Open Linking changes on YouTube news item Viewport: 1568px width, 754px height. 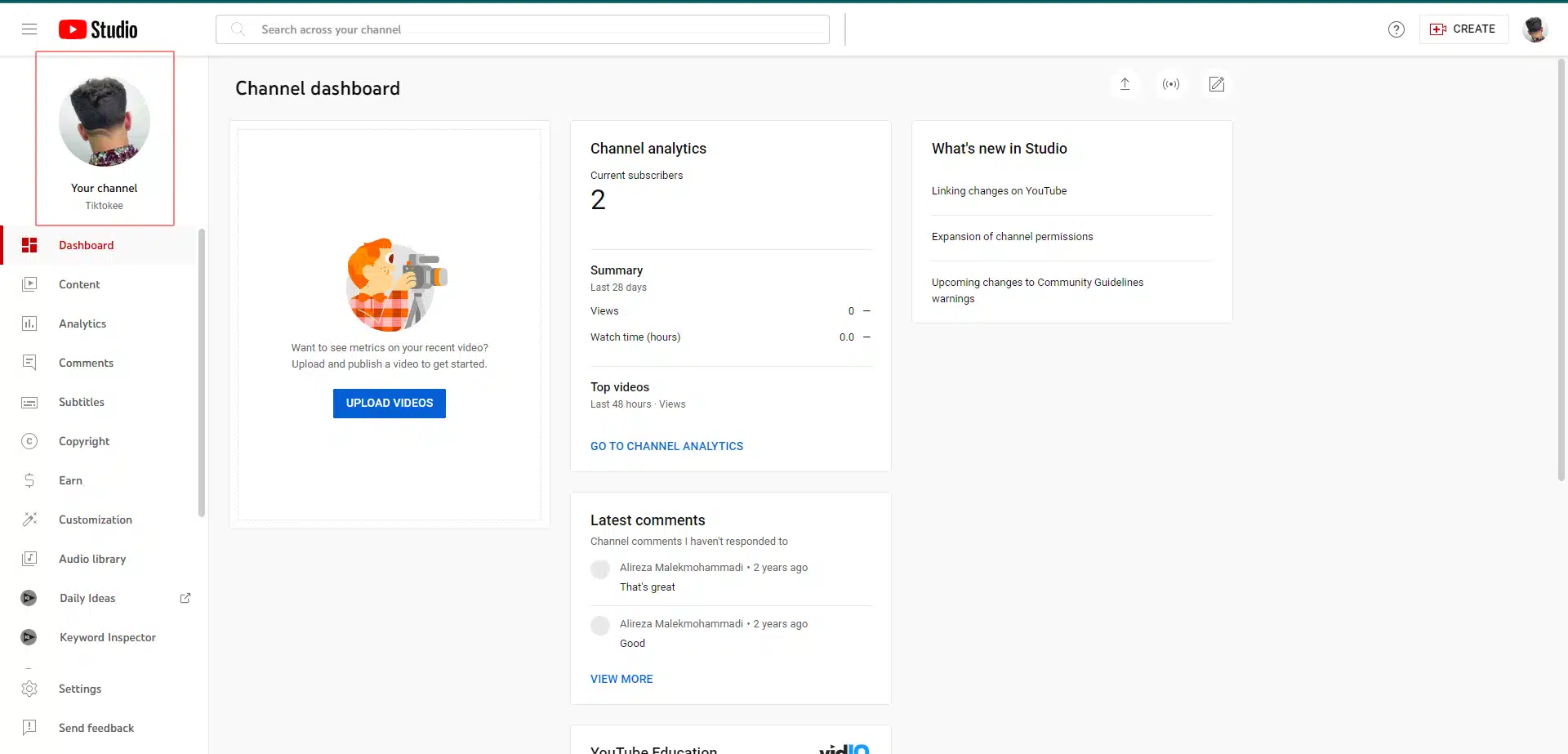(x=999, y=191)
